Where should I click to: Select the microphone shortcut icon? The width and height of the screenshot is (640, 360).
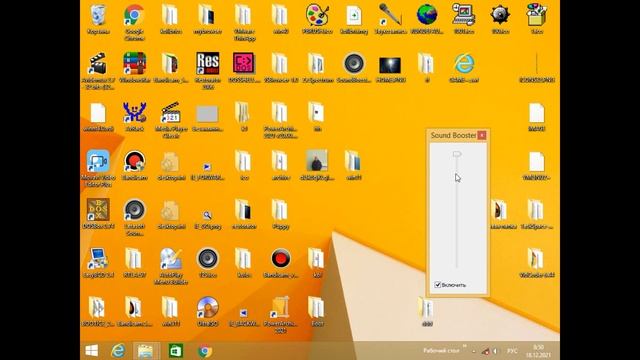click(x=390, y=15)
